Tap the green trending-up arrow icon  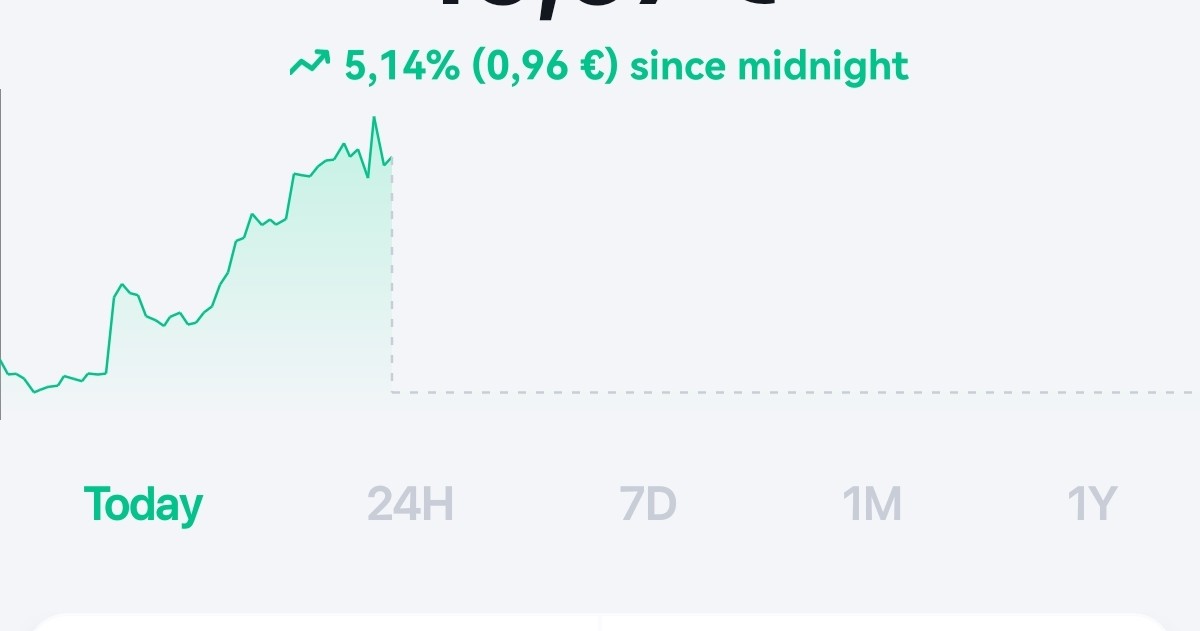click(309, 66)
